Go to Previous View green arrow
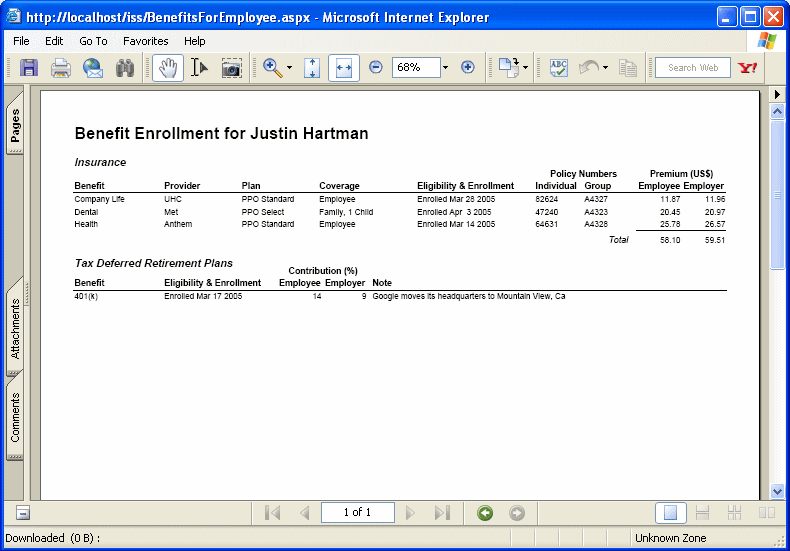This screenshot has width=790, height=551. [485, 513]
